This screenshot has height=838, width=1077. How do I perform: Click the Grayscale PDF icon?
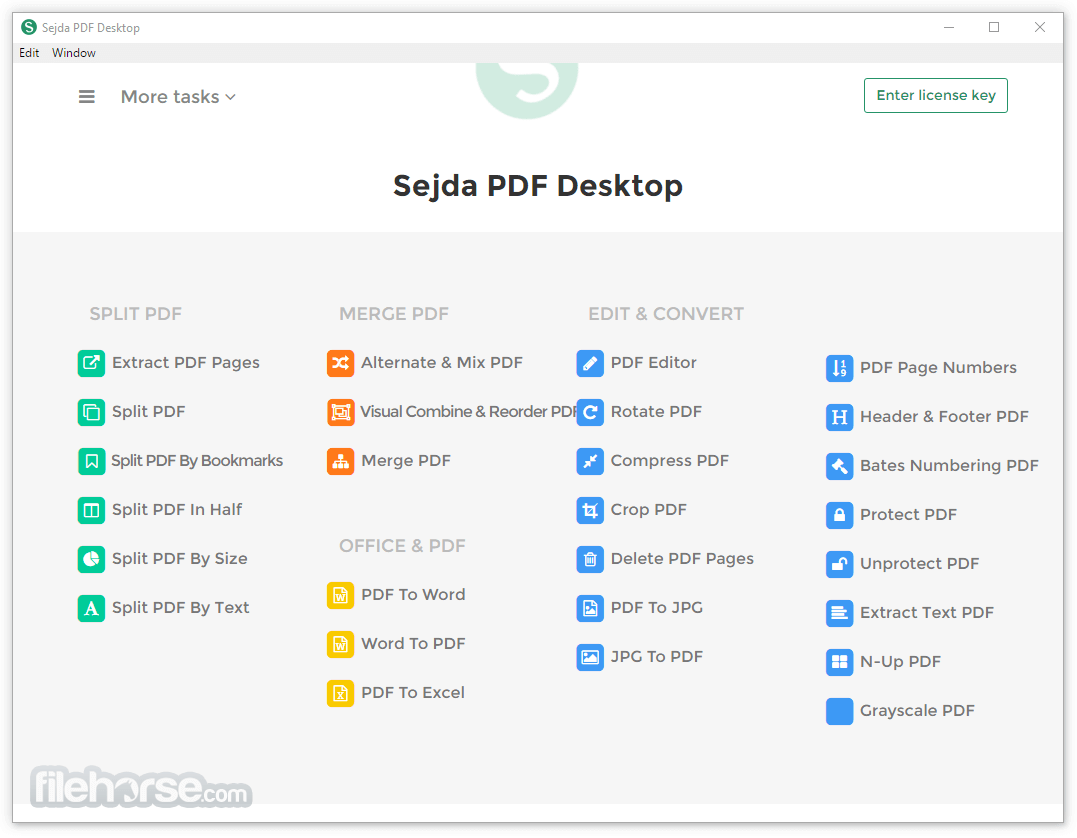(839, 711)
